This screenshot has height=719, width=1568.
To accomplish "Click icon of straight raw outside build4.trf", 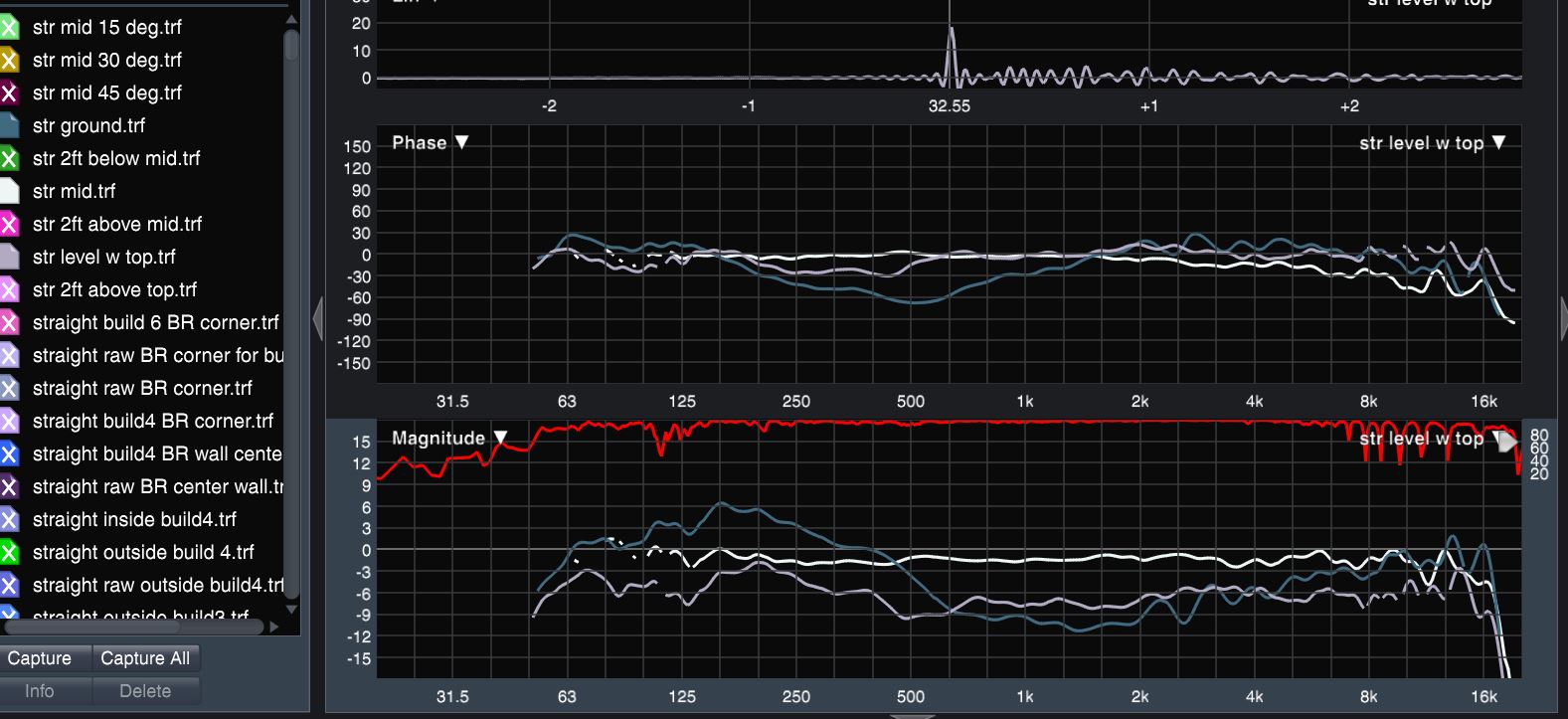I will 9,585.
